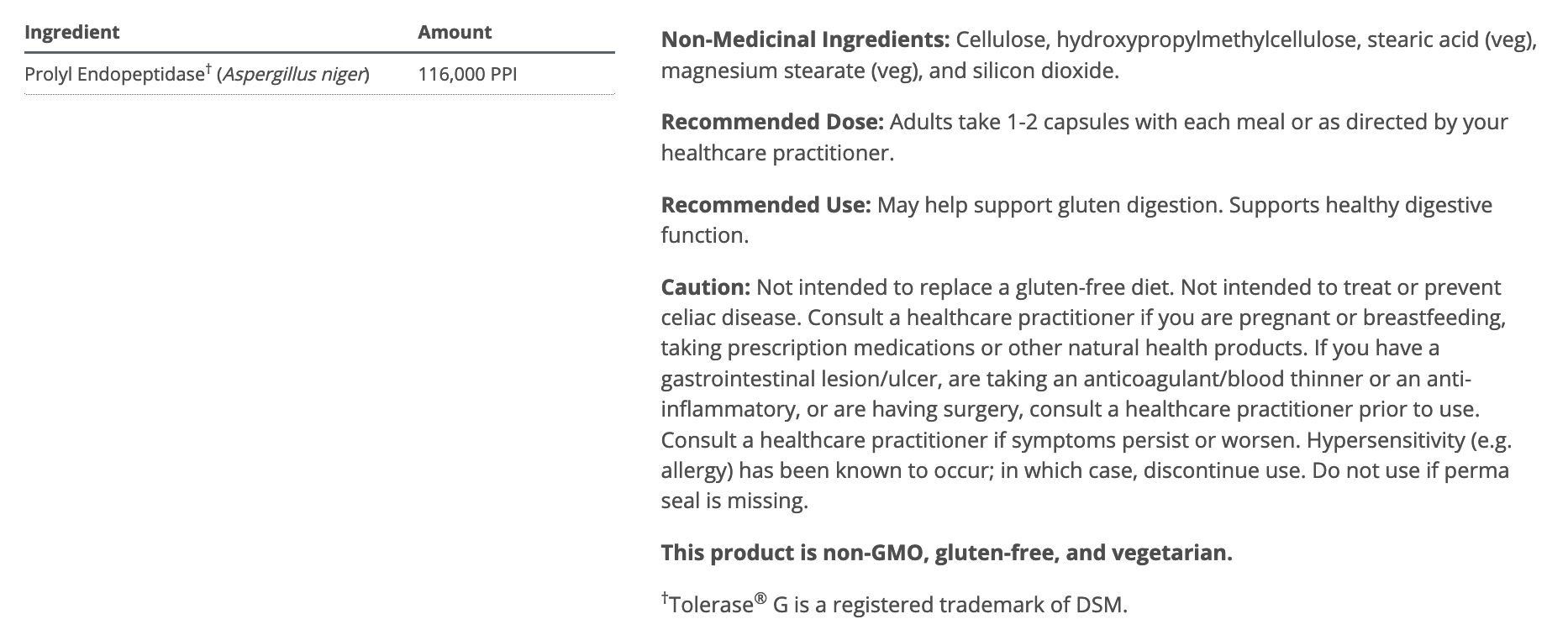Click the Aspergillus niger italic text

tap(292, 75)
